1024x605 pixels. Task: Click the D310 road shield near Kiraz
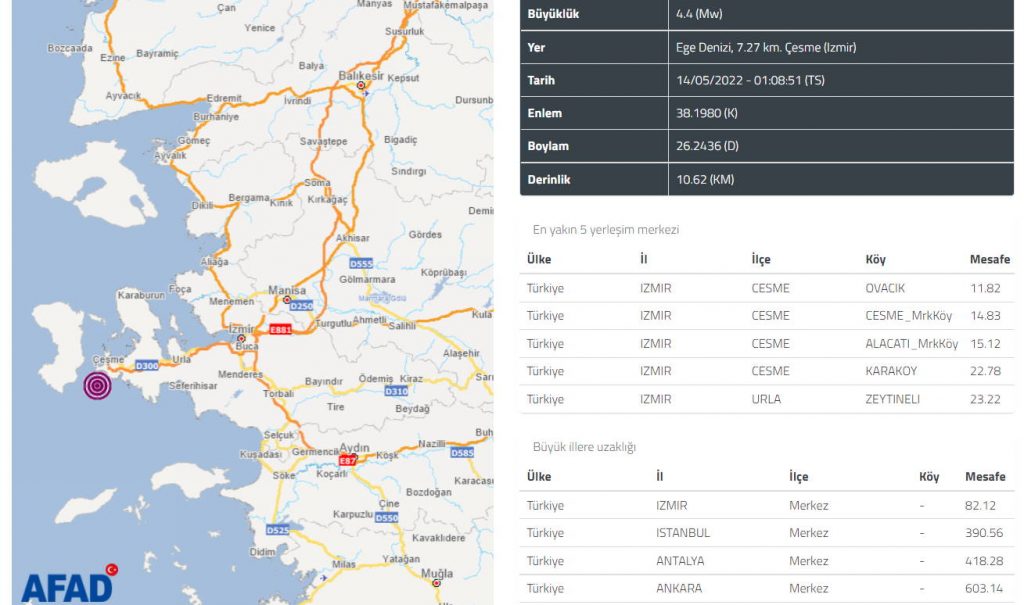pos(396,391)
